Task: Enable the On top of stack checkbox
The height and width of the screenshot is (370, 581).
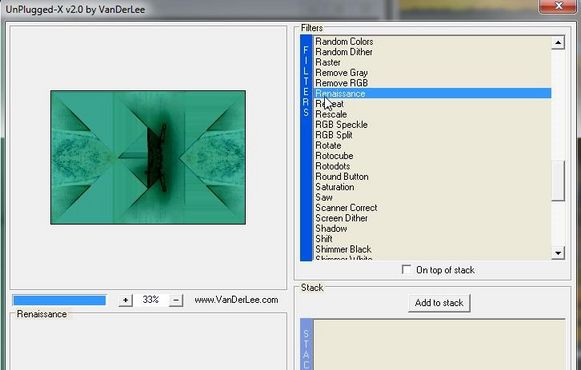Action: (x=406, y=270)
